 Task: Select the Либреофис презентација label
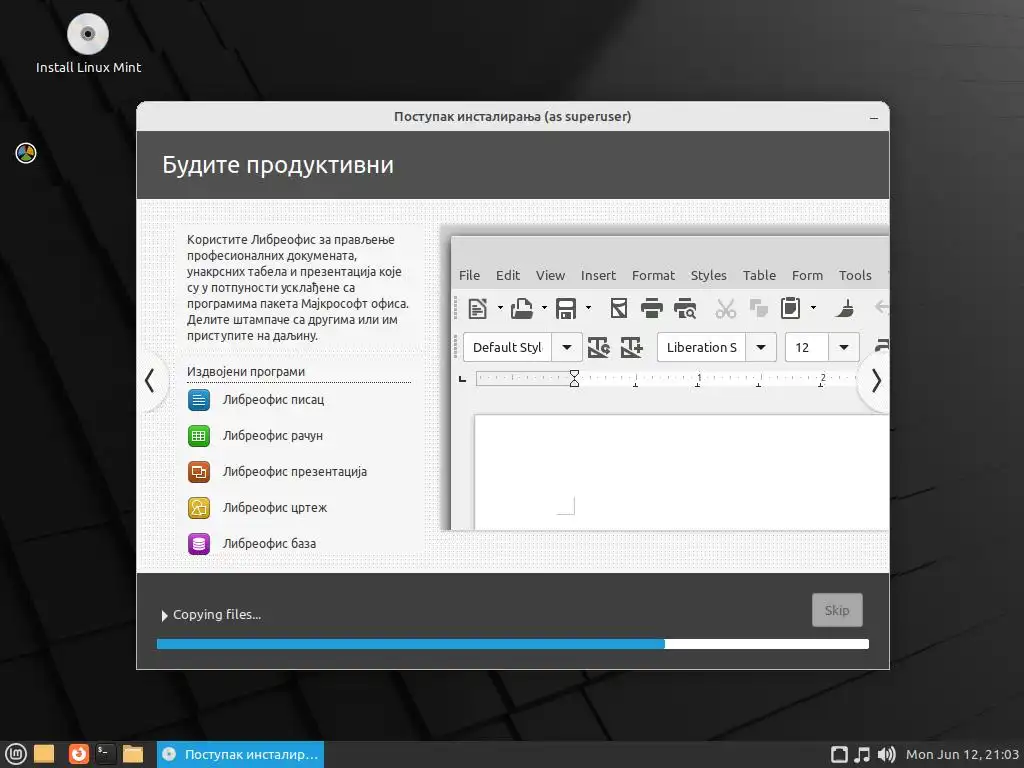point(295,472)
